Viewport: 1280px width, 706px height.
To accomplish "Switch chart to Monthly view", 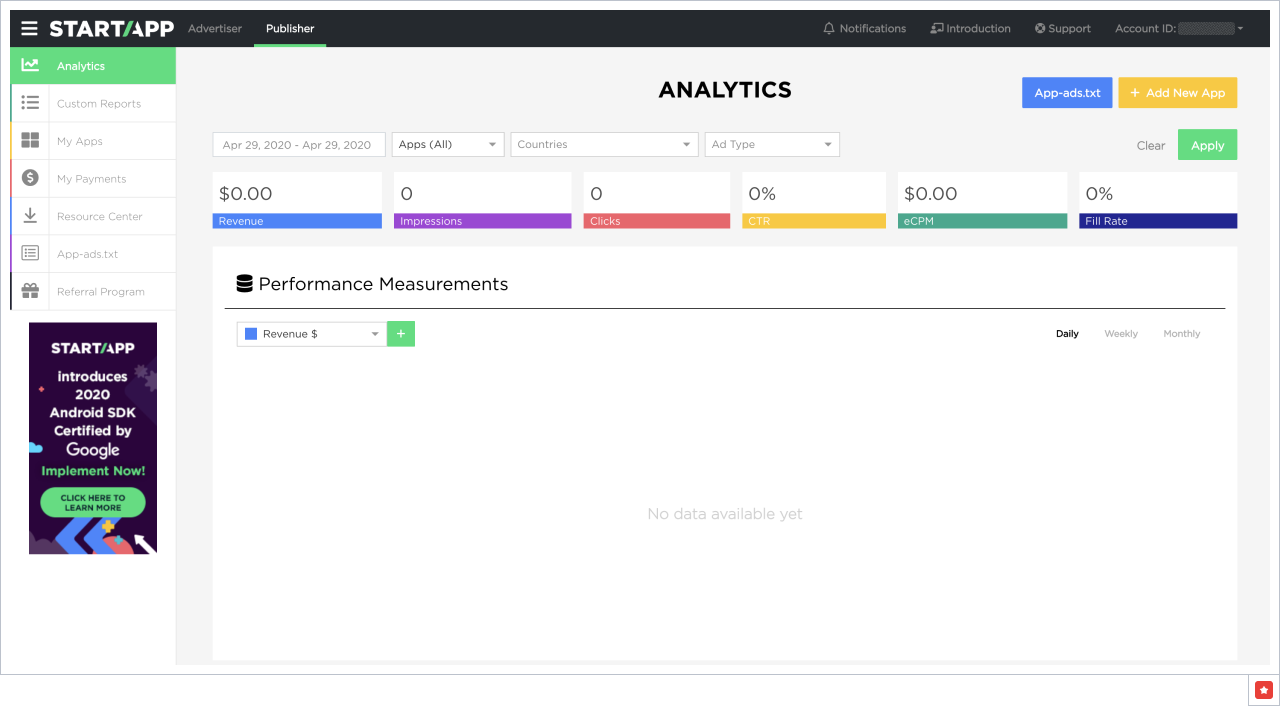I will coord(1181,334).
